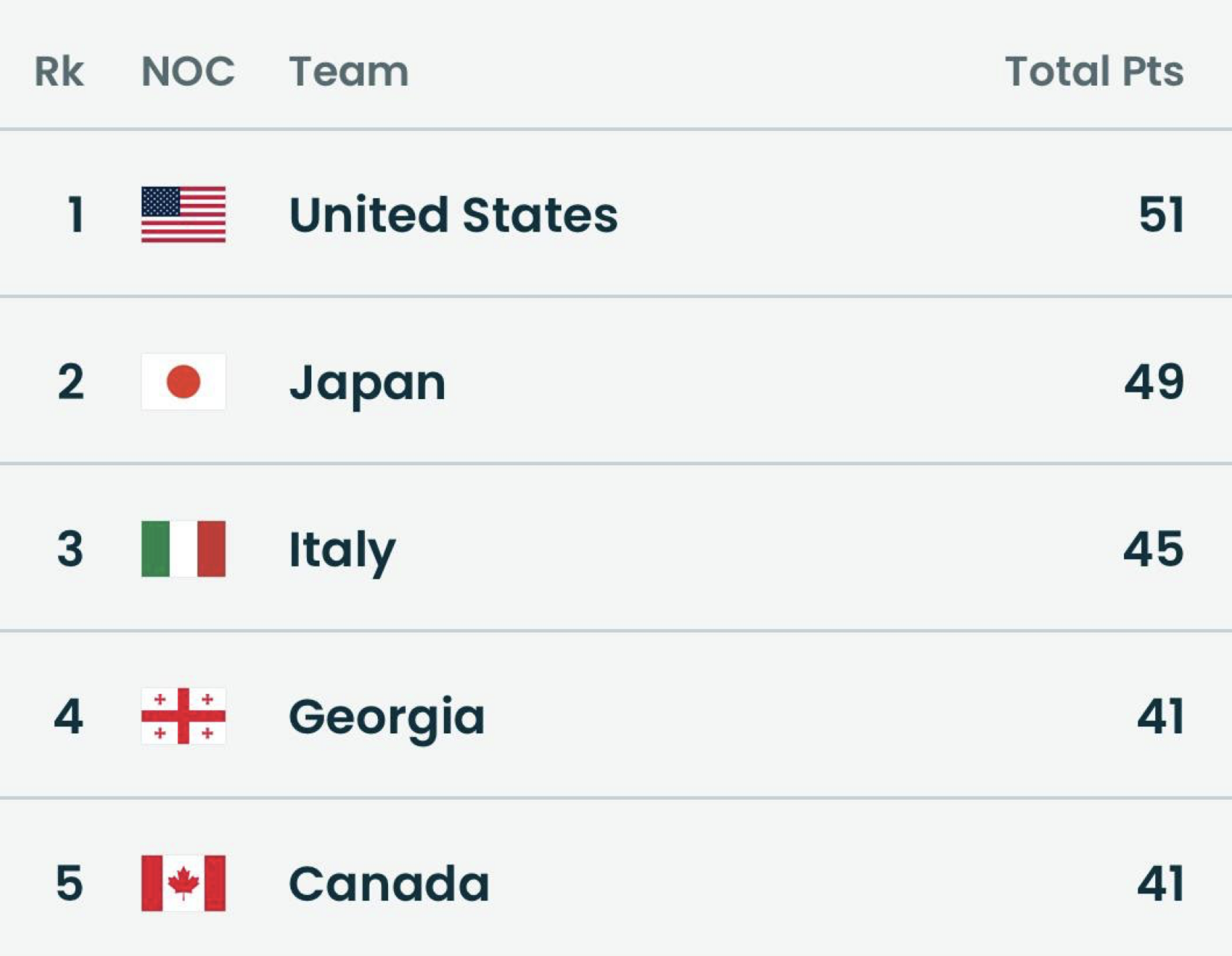Click the Italy flag icon
The height and width of the screenshot is (956, 1232).
183,549
